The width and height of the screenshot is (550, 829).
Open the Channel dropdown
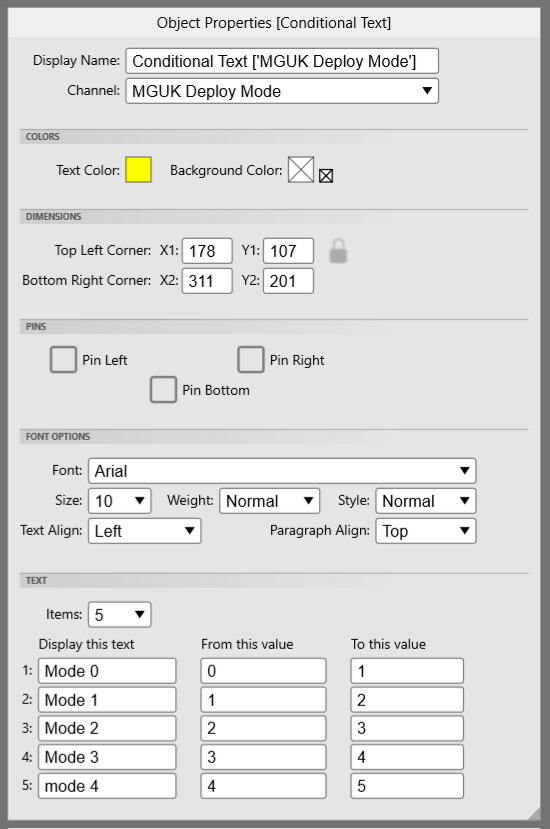pos(282,91)
